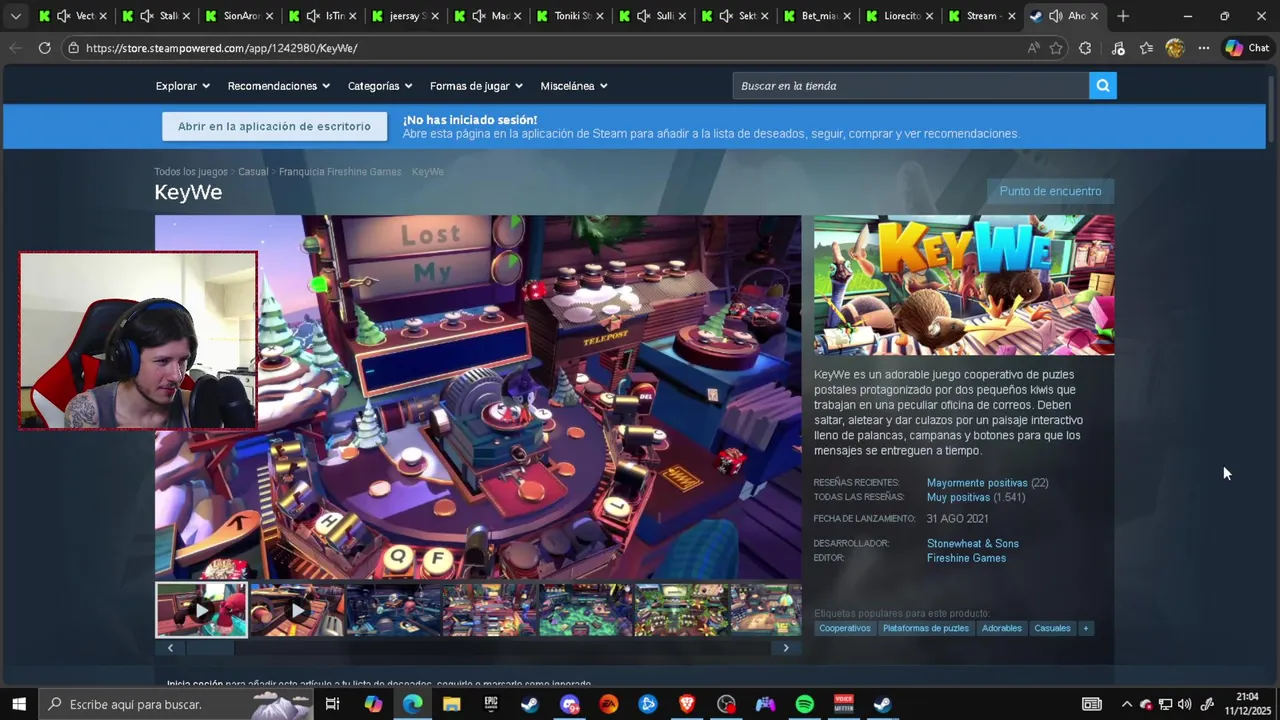Screen dimensions: 1280x720
Task: Play second trailer thumbnail
Action: [x=297, y=610]
